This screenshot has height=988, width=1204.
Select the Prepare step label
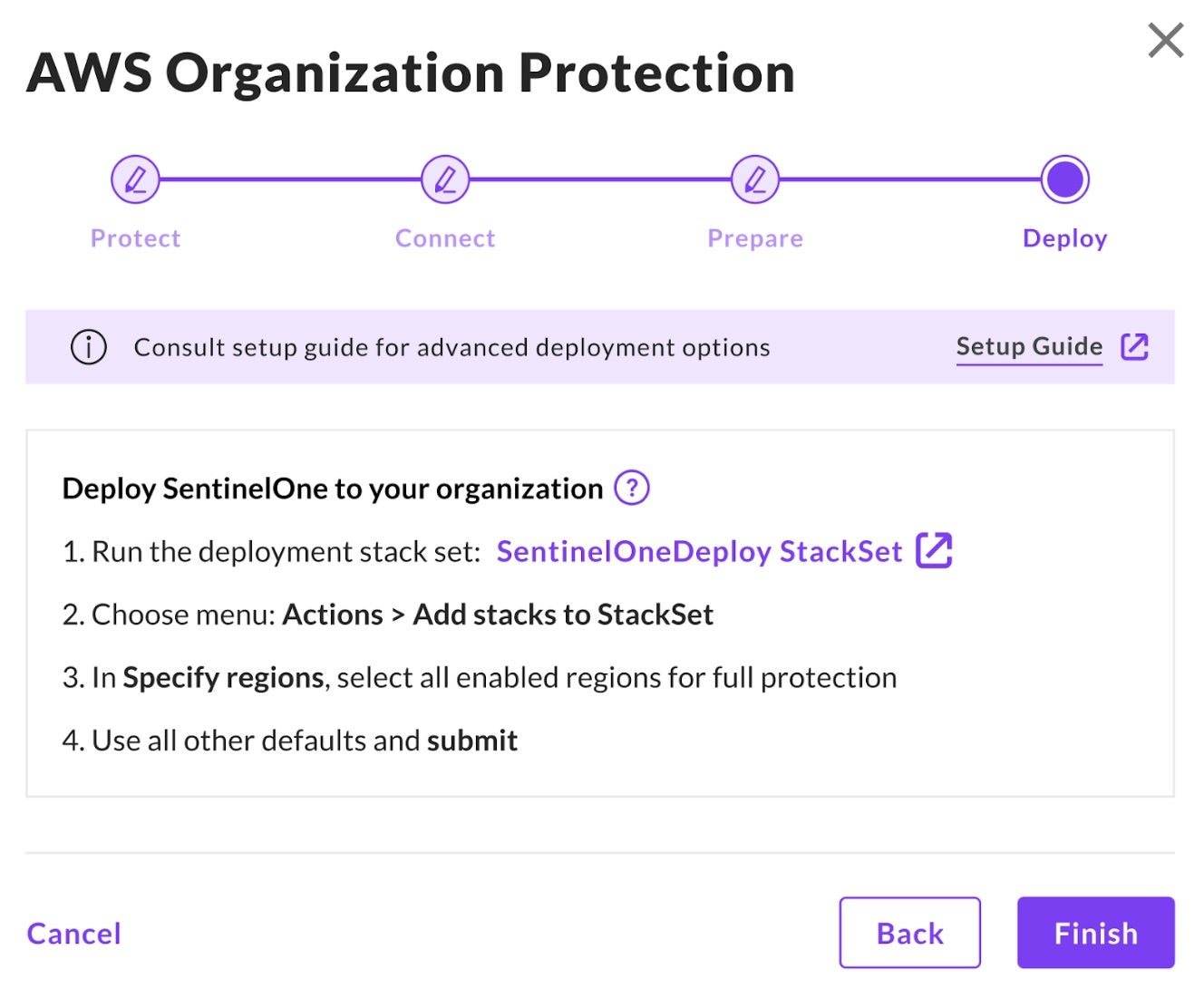(755, 238)
